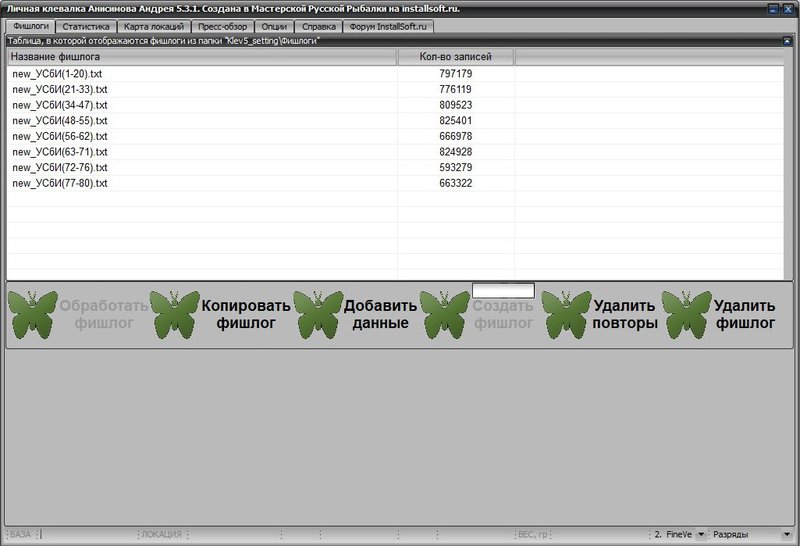Viewport: 800px width, 546px height.
Task: Open the Форум InstallSoft.ru tab
Action: 388,27
